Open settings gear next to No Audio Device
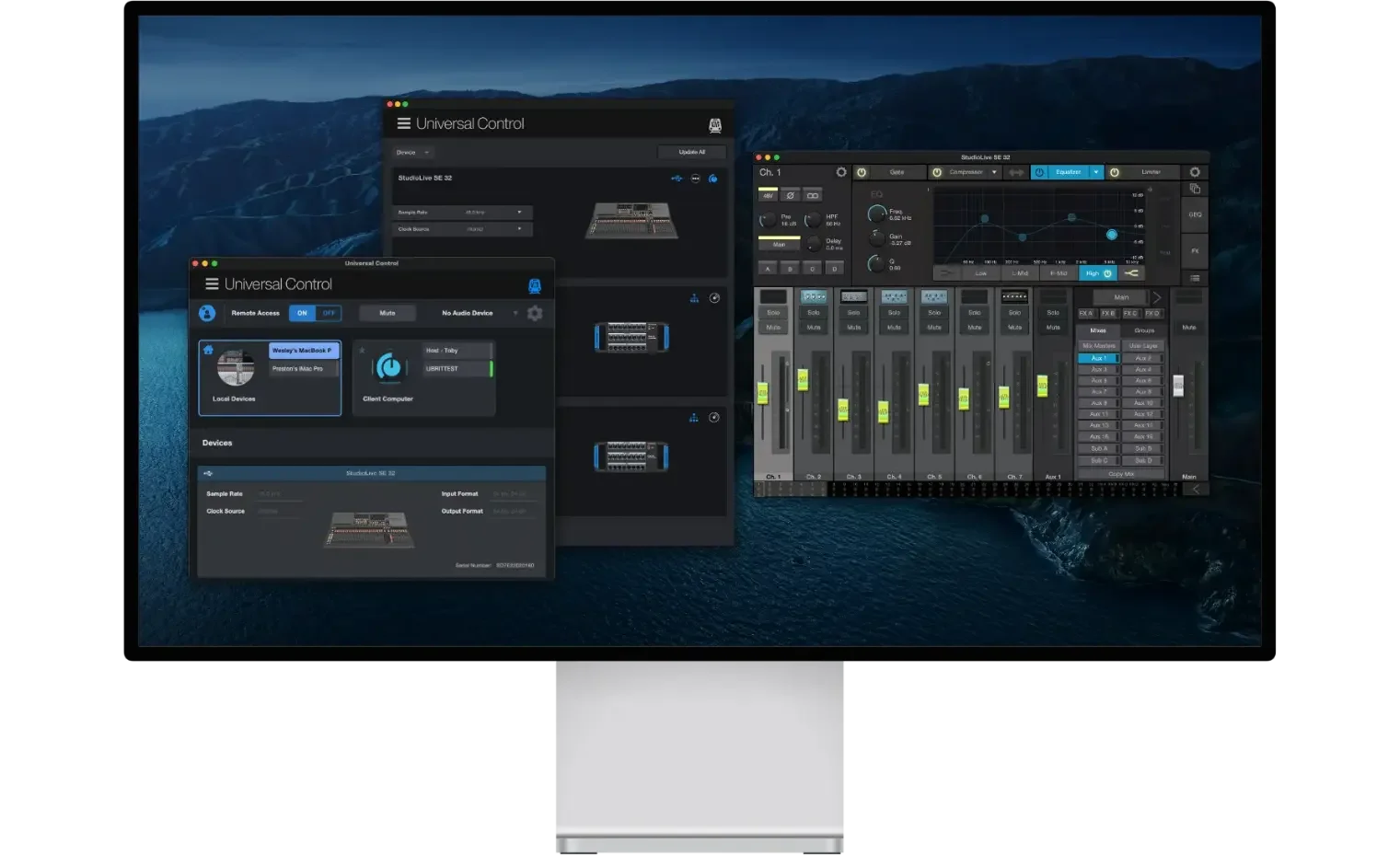Image resolution: width=1400 pixels, height=855 pixels. tap(535, 313)
